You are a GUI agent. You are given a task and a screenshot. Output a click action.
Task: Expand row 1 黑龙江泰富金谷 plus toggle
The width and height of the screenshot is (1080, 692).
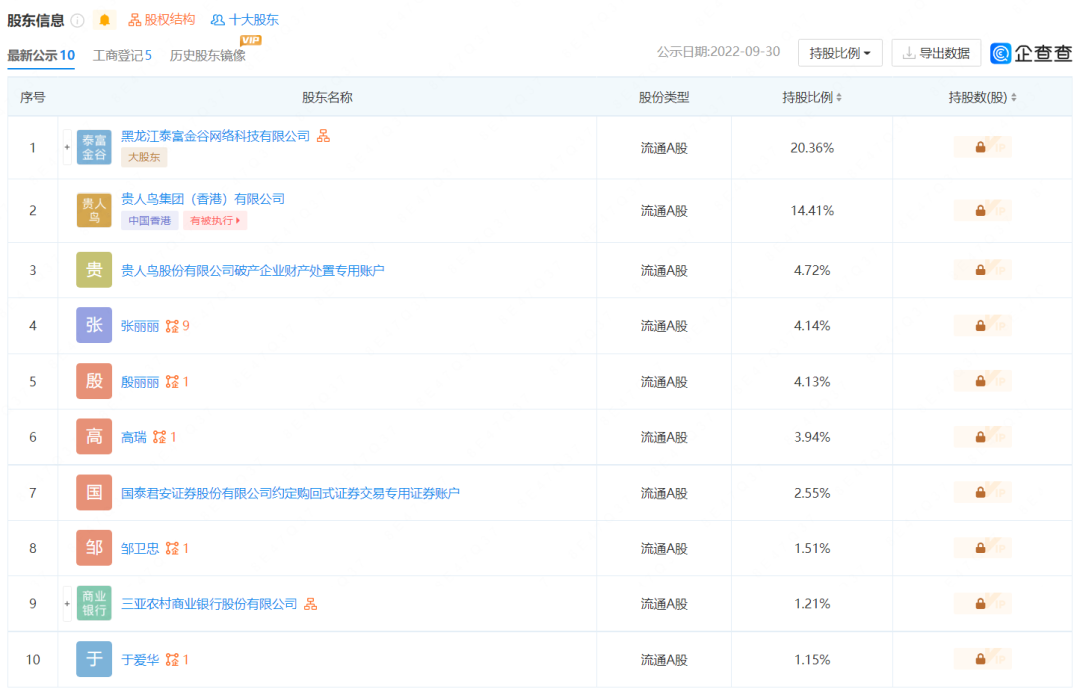tap(67, 147)
